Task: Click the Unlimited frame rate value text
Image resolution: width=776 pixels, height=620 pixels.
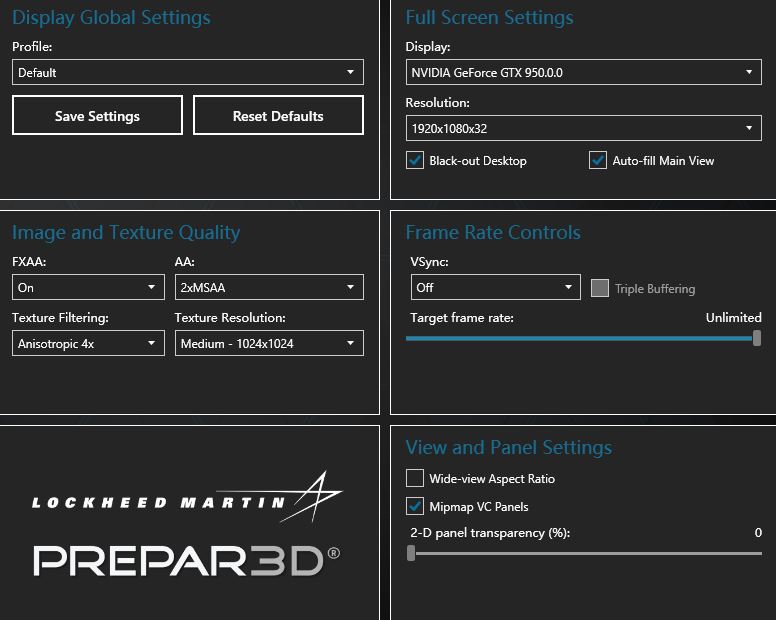Action: tap(733, 318)
